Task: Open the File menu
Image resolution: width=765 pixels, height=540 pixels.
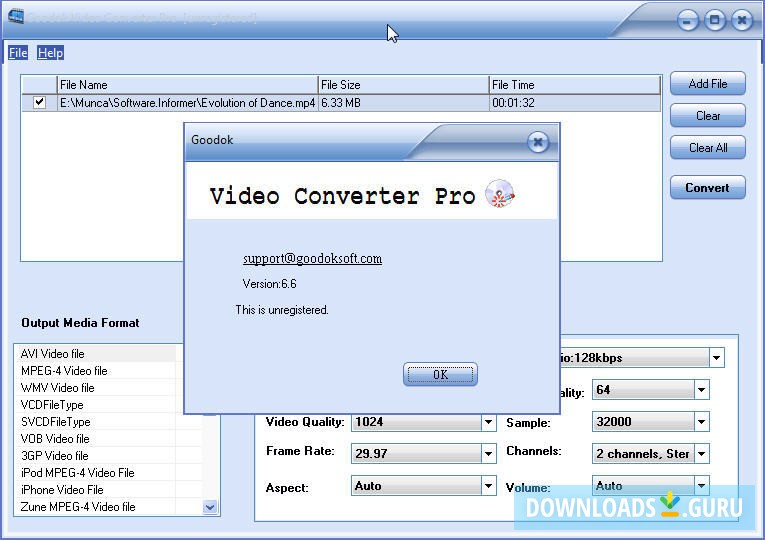Action: click(x=18, y=53)
